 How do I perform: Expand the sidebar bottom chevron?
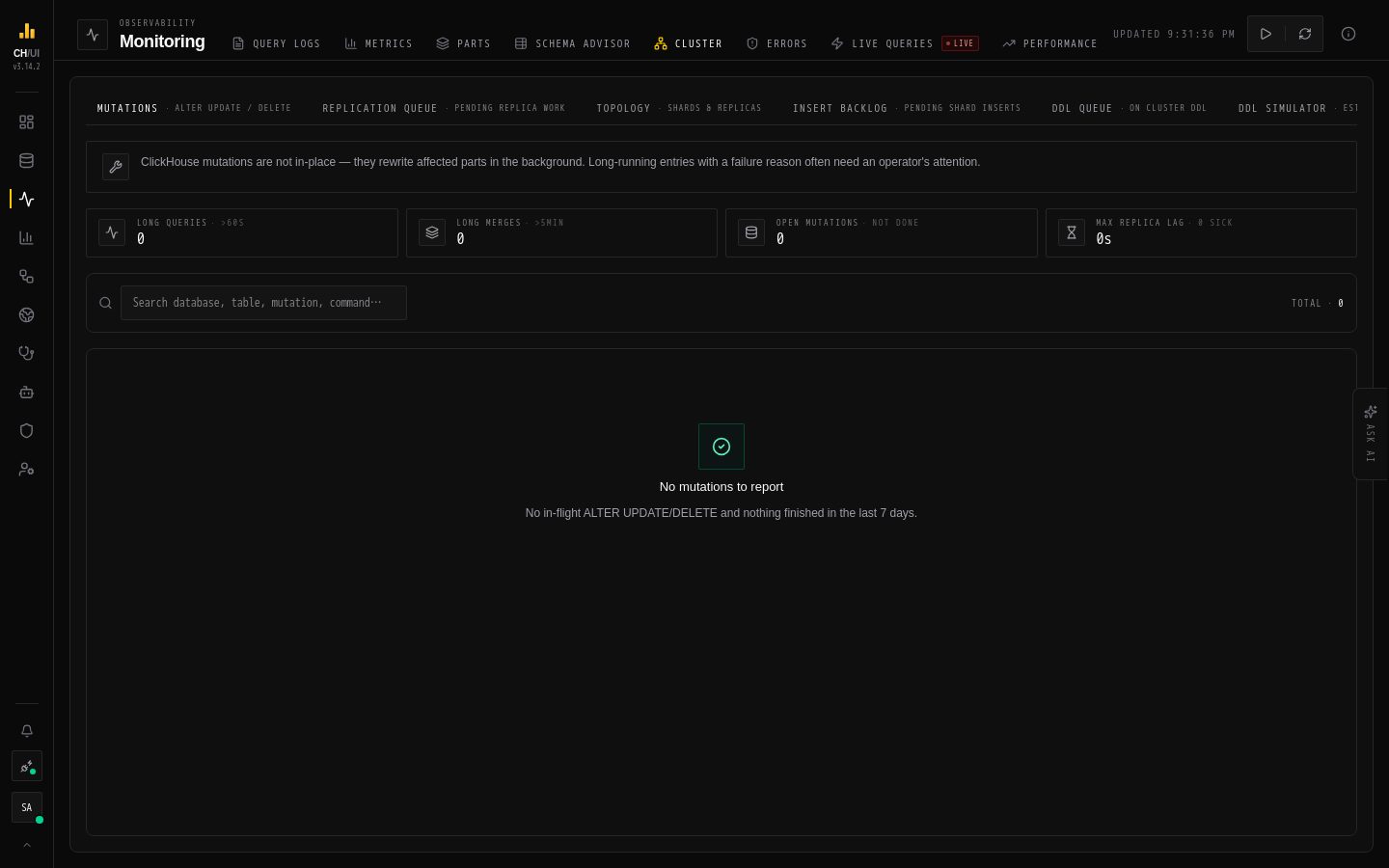[26, 845]
